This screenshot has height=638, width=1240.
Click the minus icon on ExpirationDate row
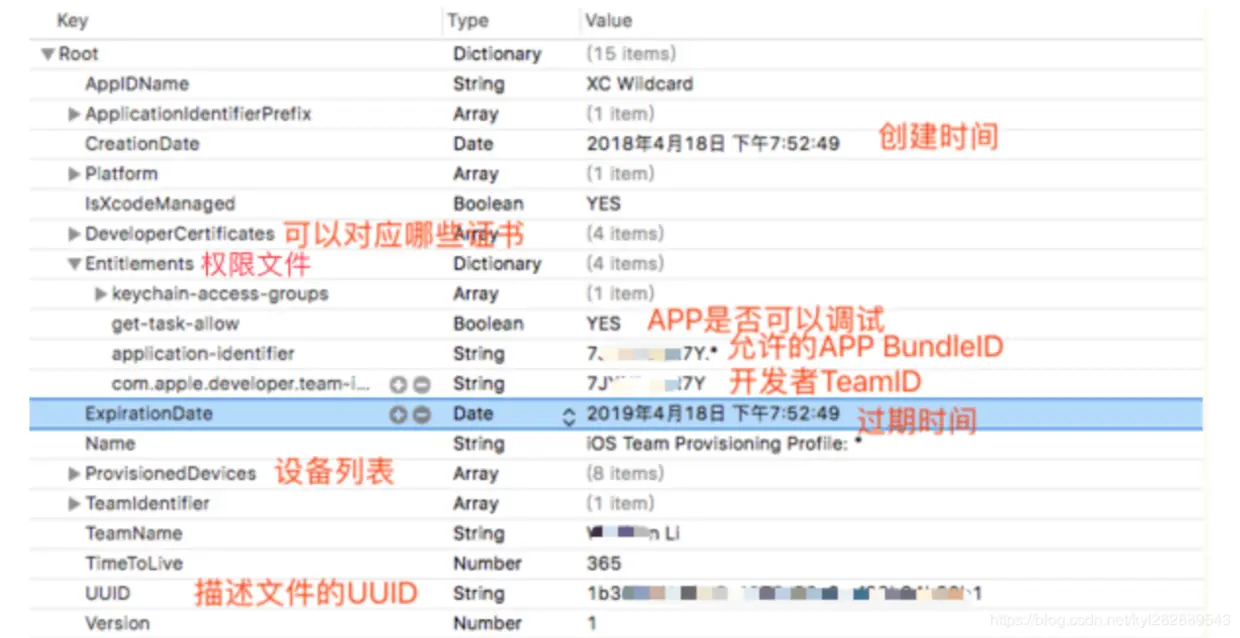[421, 414]
